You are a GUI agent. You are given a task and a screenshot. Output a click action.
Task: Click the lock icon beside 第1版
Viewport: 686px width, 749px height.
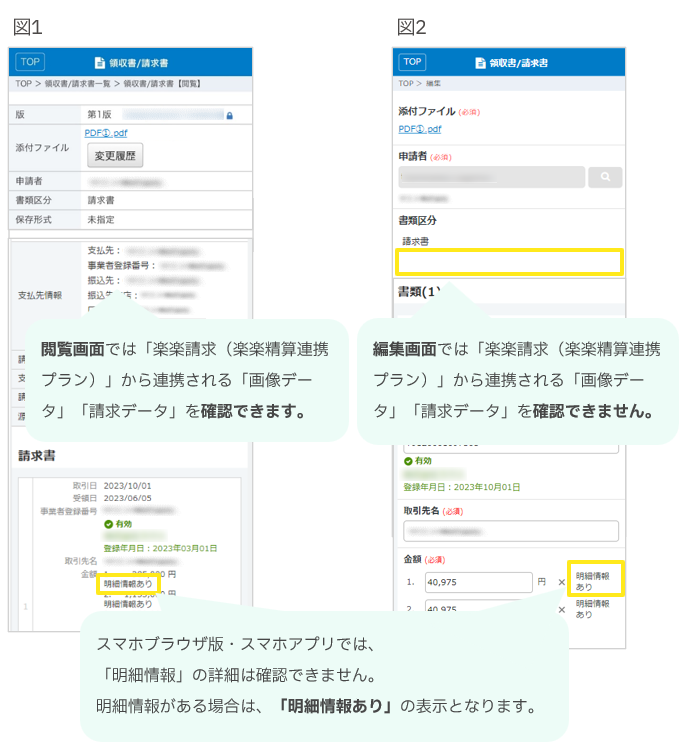pyautogui.click(x=230, y=116)
